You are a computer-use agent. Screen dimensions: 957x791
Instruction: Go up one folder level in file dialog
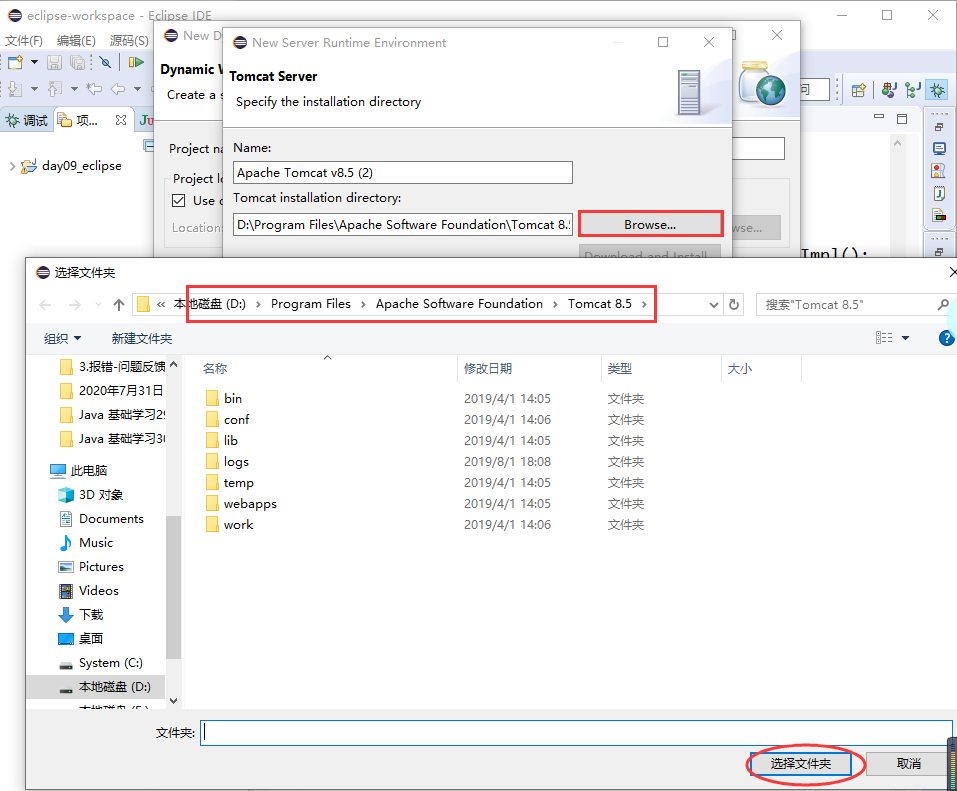pos(119,305)
